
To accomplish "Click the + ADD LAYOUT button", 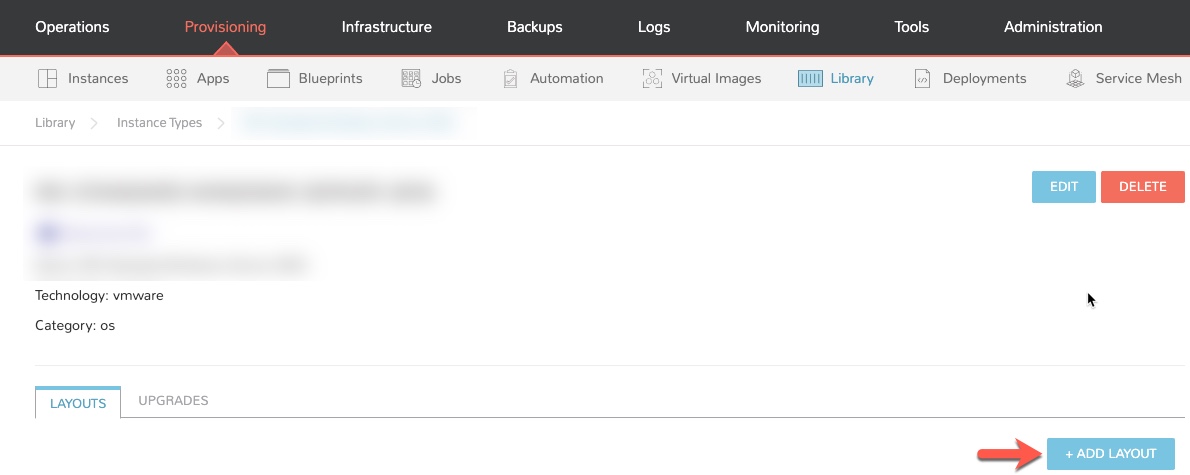I will (1110, 454).
